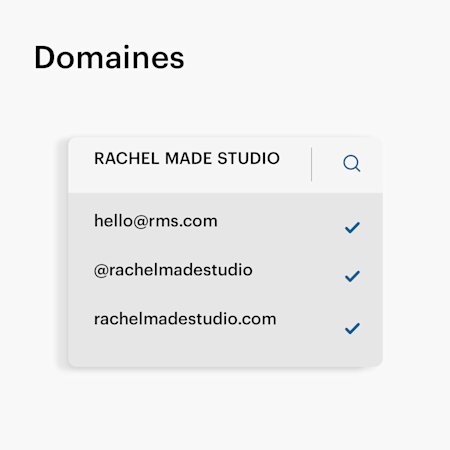
Task: Select the @rachelmadestudio handle result
Action: click(x=225, y=270)
